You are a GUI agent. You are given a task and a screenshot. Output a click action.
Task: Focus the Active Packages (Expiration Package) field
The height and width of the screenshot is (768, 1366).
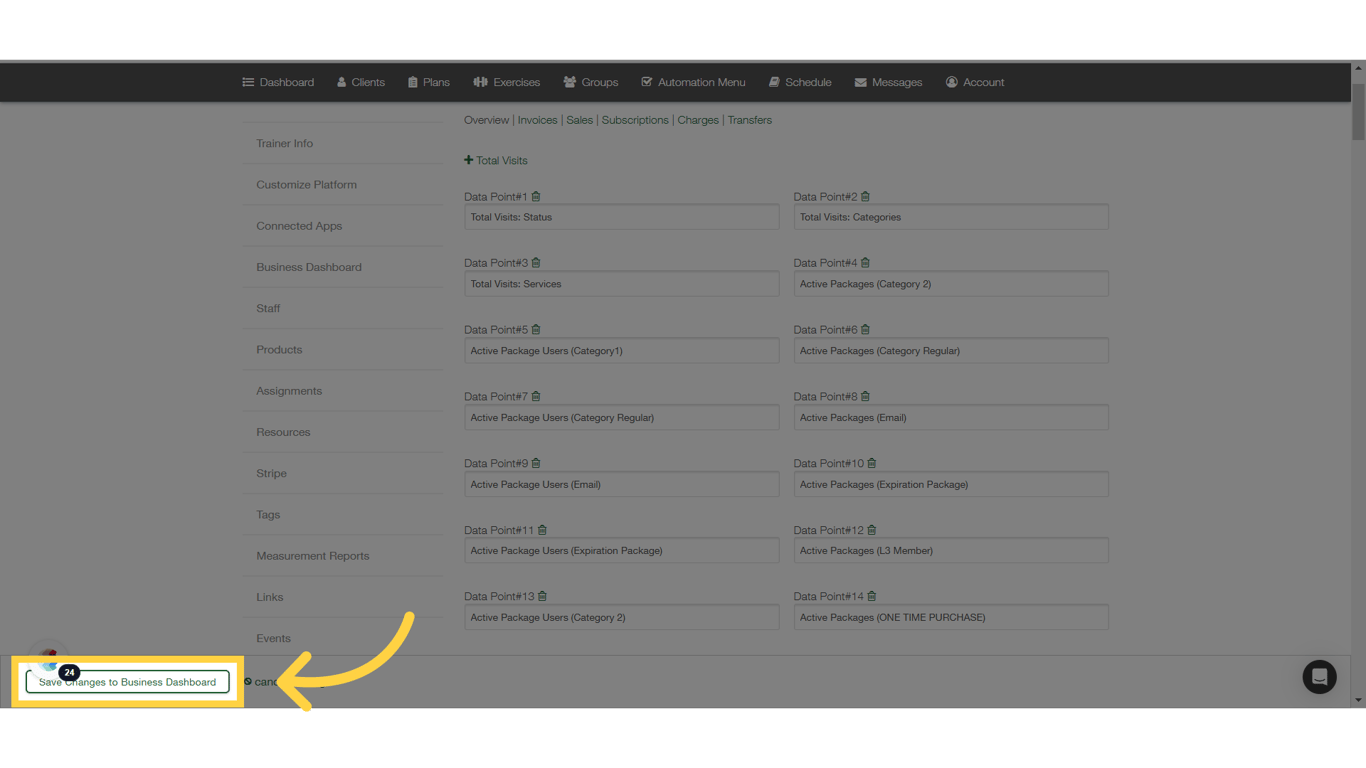[x=951, y=484]
